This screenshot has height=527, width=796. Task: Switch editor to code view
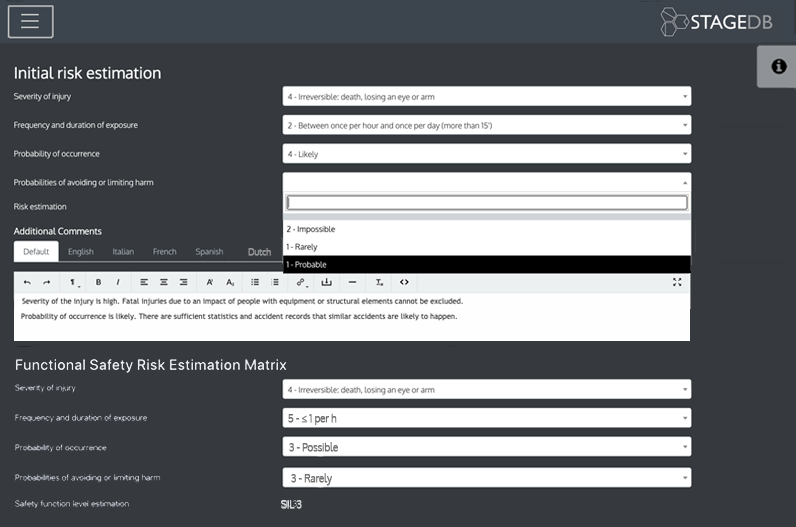[404, 282]
